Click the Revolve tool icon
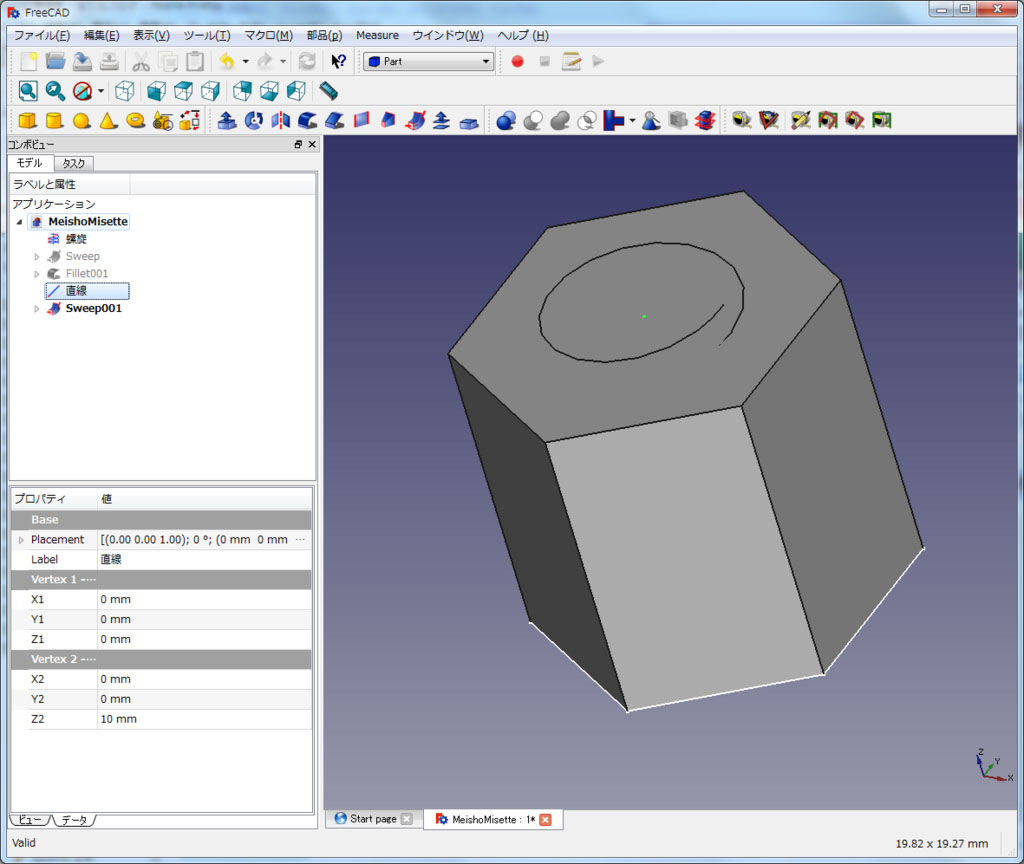The width and height of the screenshot is (1024, 864). tap(253, 120)
